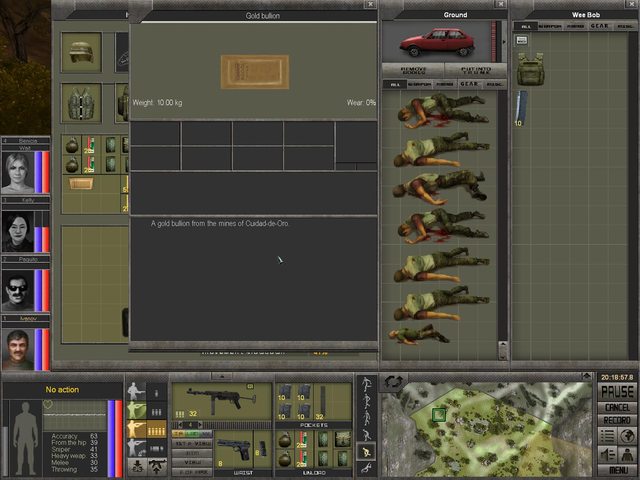Select the first corpse in Ground list
Image resolution: width=640 pixels, height=480 pixels.
(x=443, y=110)
